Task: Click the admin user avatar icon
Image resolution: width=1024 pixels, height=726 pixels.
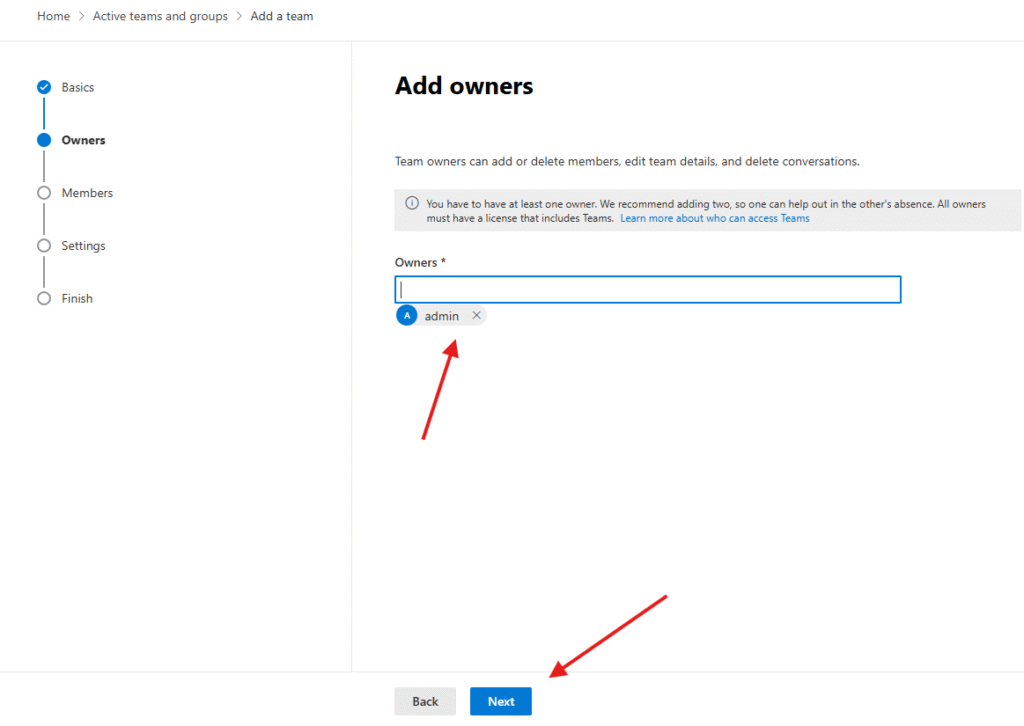Action: coord(407,316)
